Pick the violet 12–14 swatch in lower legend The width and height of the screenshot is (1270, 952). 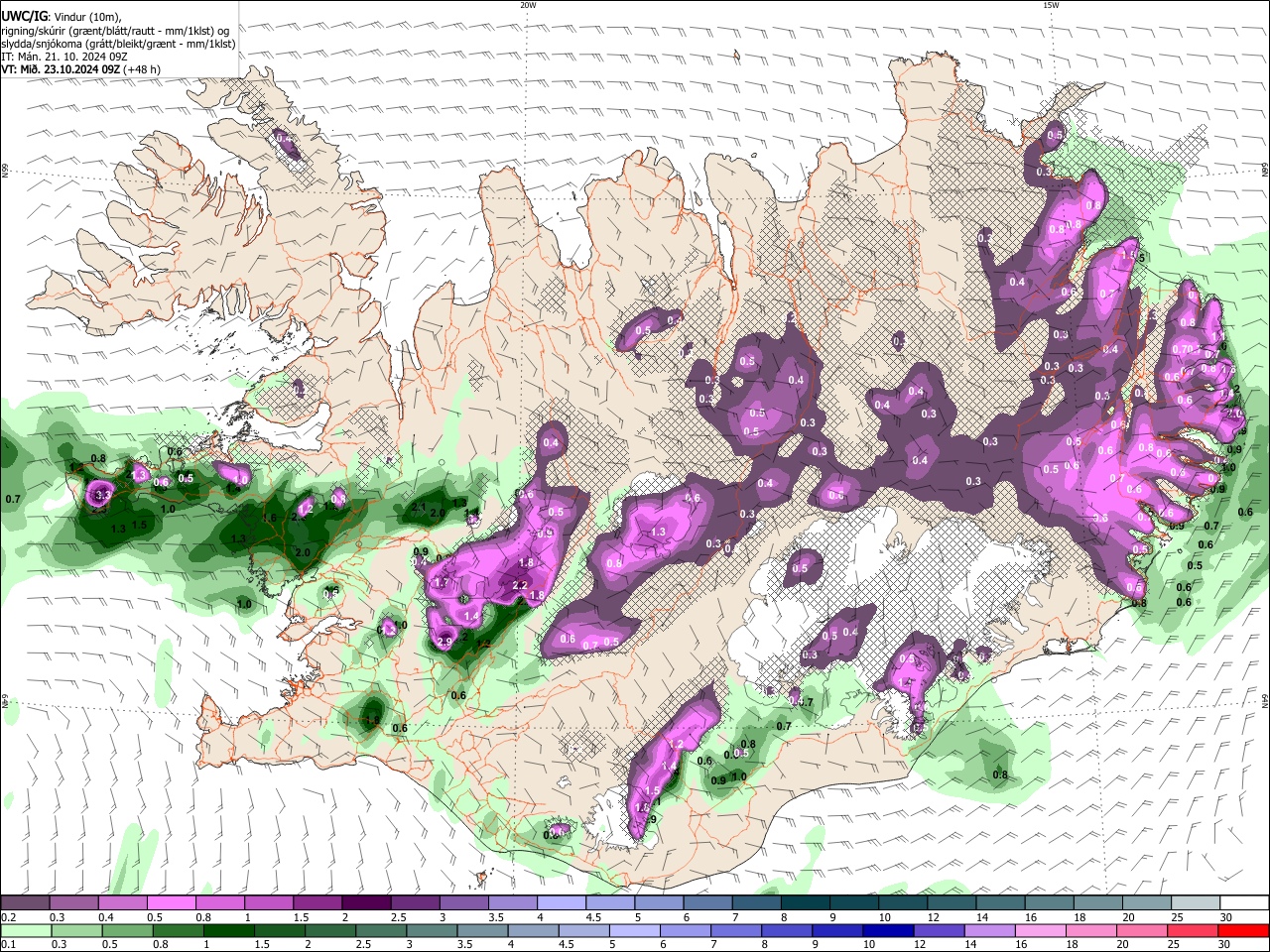[x=938, y=931]
